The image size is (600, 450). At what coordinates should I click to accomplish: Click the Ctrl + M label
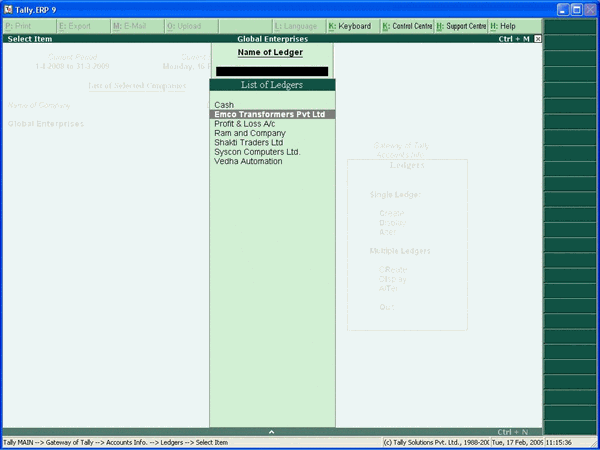pos(514,39)
